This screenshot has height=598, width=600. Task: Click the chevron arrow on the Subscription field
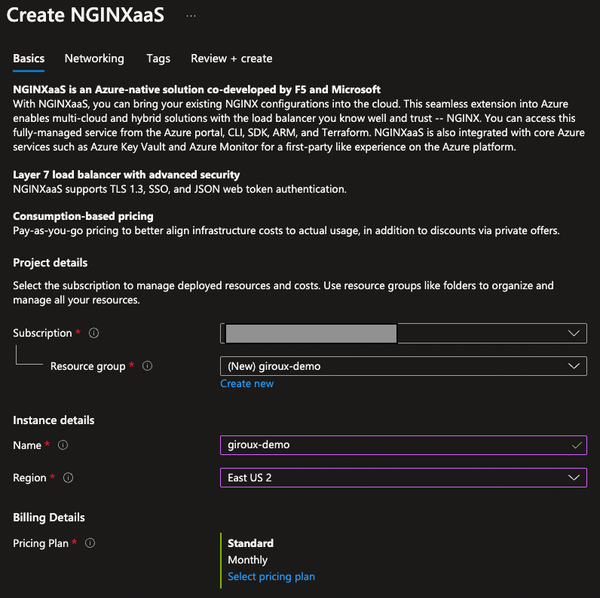tap(574, 333)
